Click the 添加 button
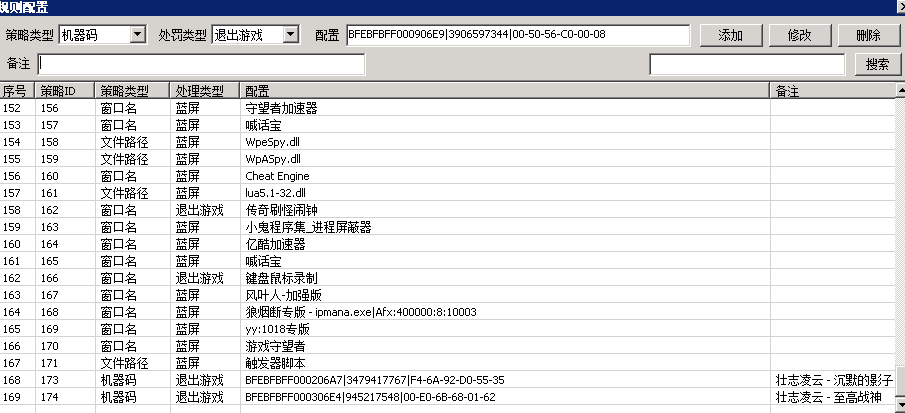The width and height of the screenshot is (905, 413). point(729,35)
